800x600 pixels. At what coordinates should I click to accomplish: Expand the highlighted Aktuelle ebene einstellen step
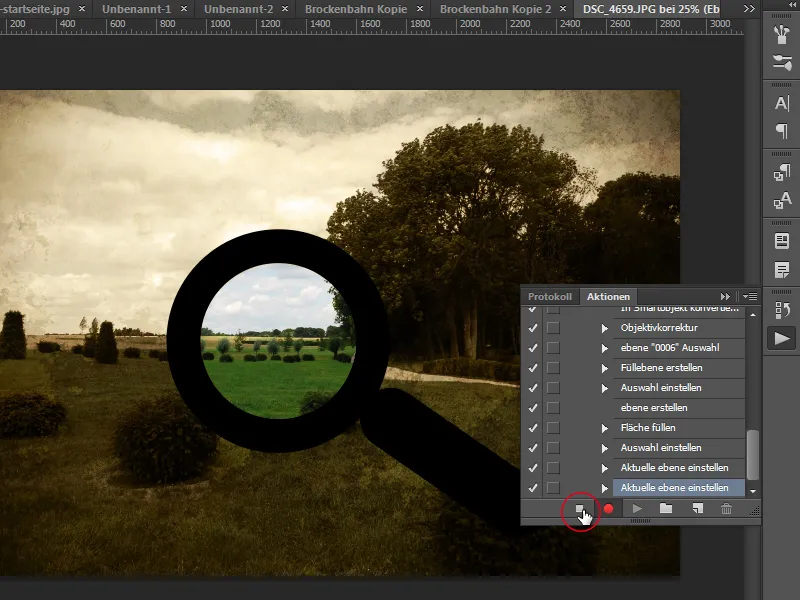click(x=605, y=488)
